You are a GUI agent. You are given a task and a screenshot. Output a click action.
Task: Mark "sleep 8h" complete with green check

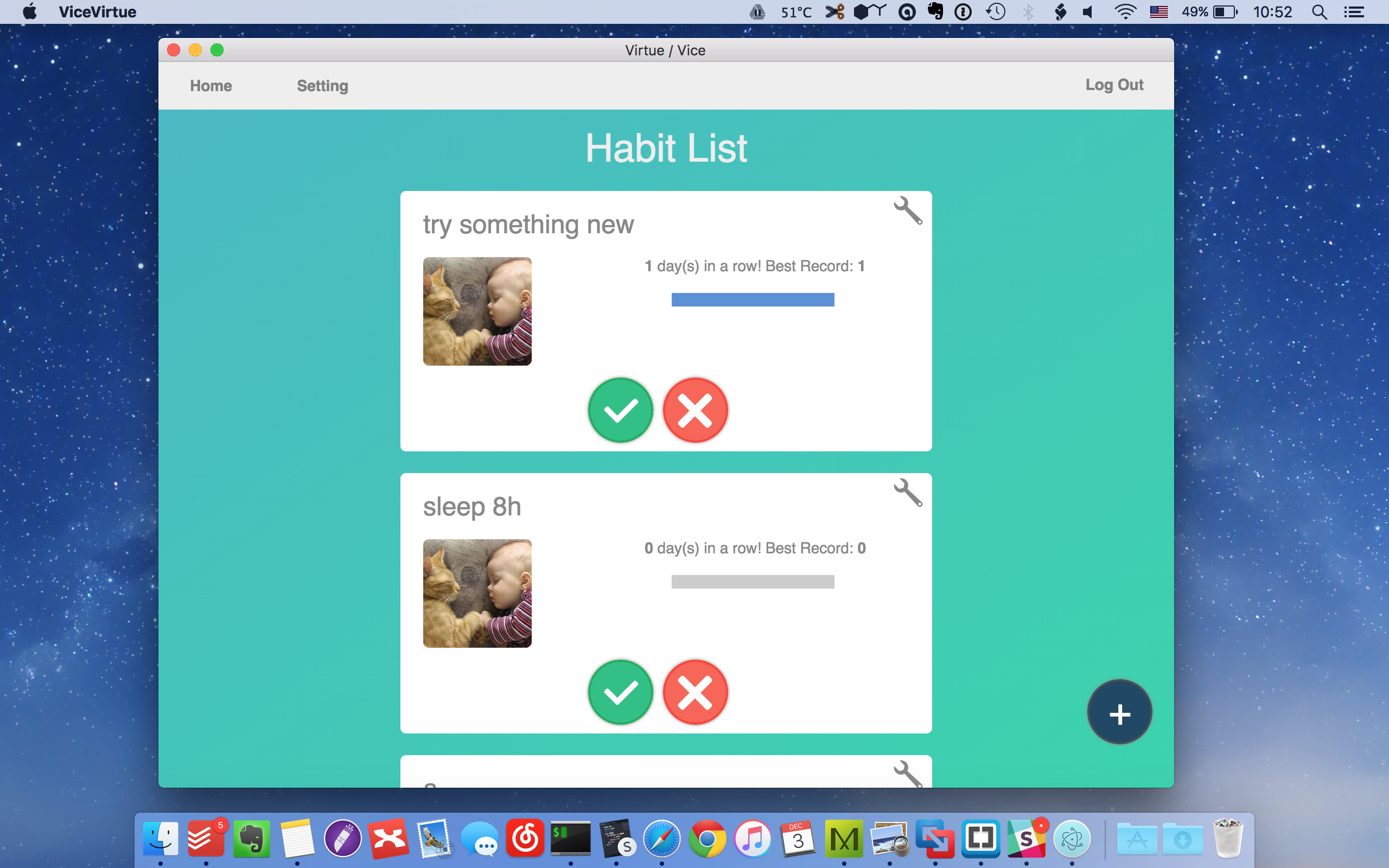tap(621, 692)
